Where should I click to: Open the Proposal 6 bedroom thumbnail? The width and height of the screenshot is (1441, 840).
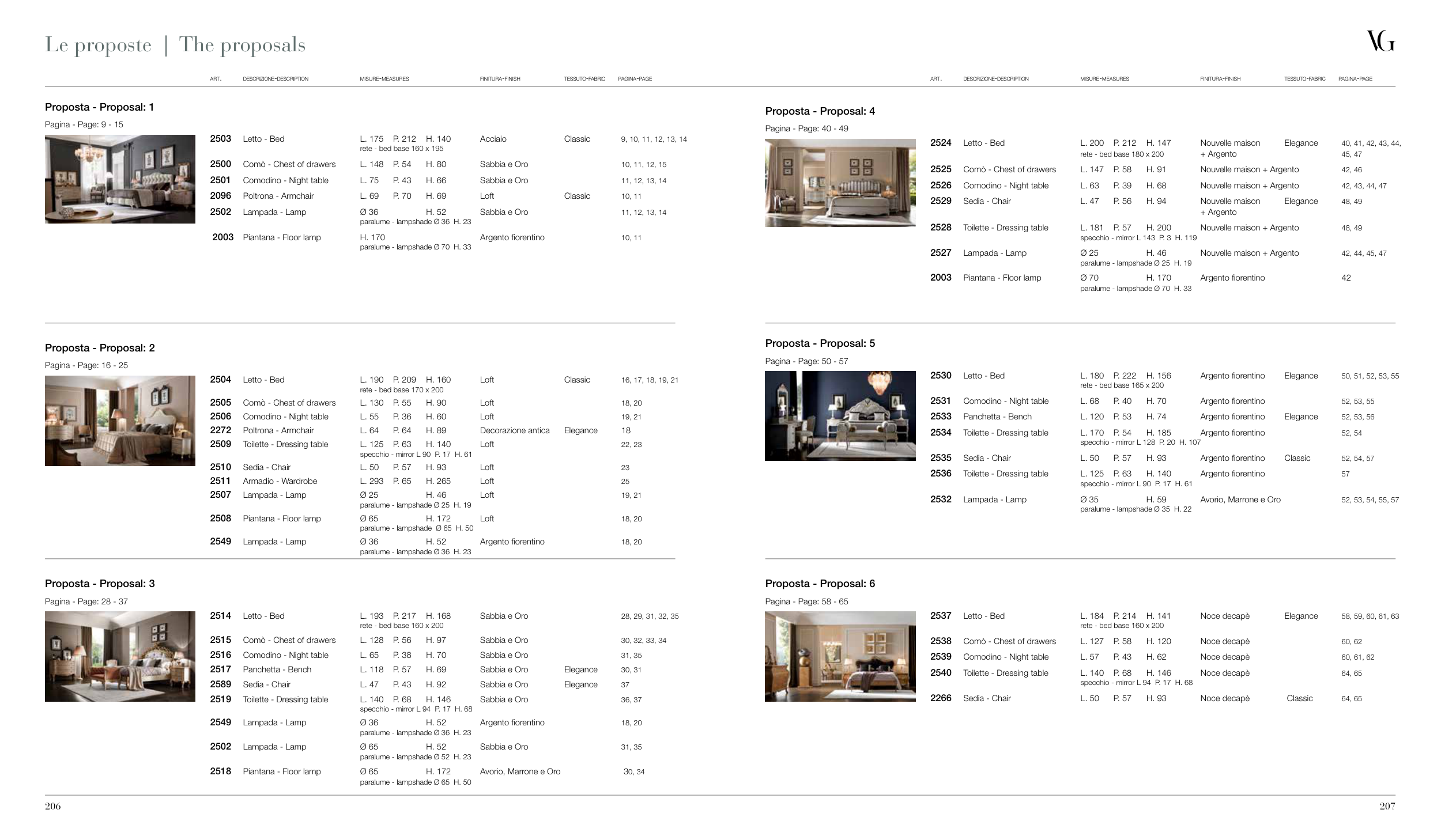click(840, 656)
